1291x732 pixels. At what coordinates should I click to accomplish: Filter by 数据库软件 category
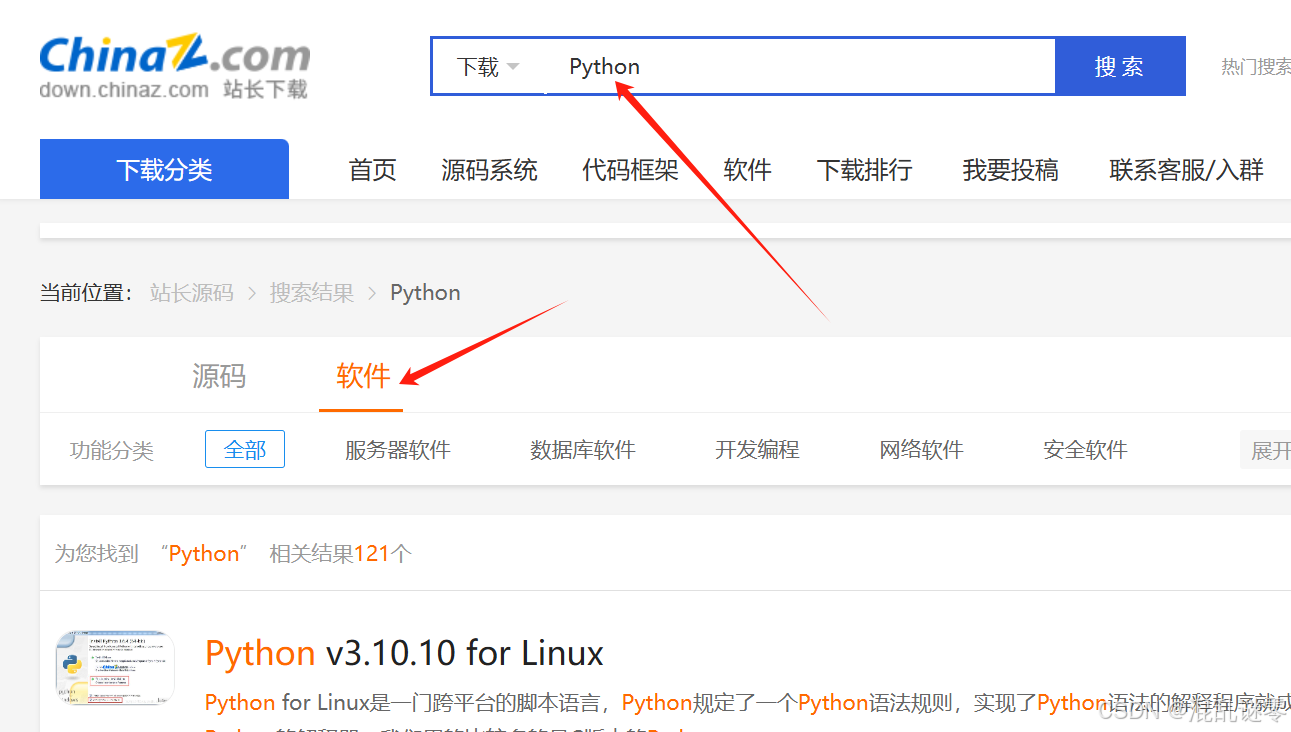click(583, 450)
